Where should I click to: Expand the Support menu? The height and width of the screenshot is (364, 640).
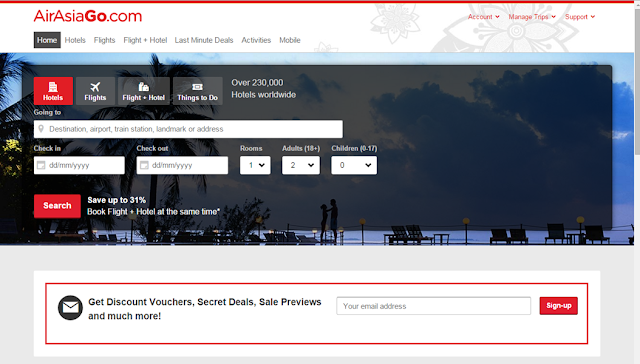click(580, 17)
